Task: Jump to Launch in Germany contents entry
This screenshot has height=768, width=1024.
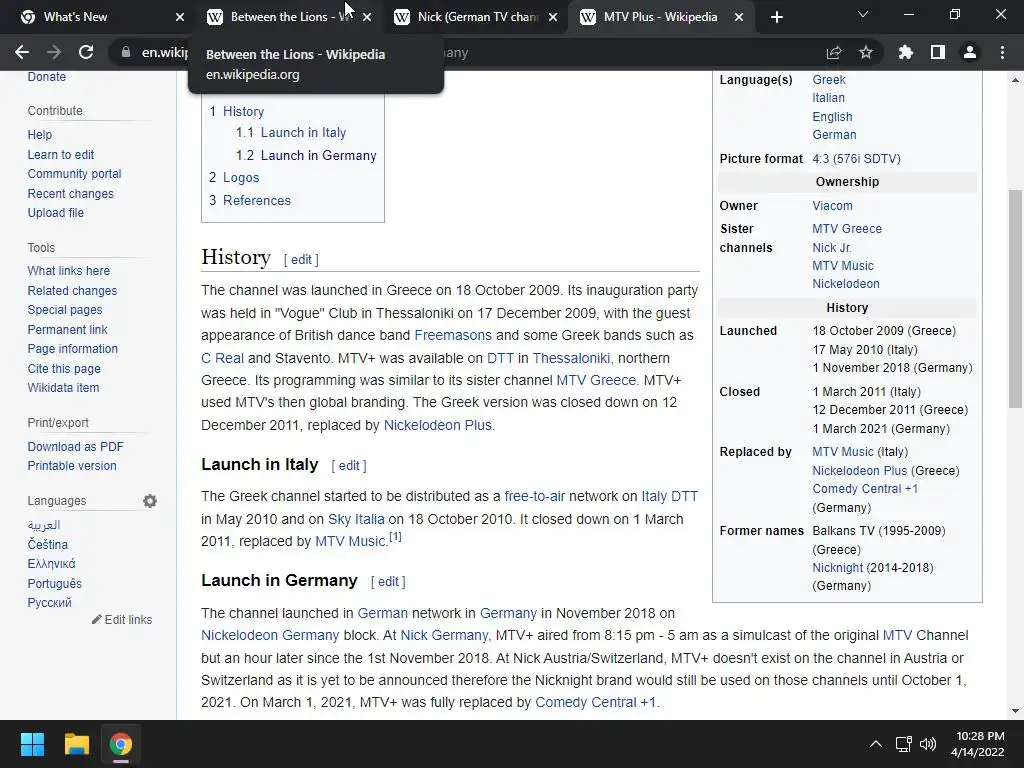Action: (318, 155)
